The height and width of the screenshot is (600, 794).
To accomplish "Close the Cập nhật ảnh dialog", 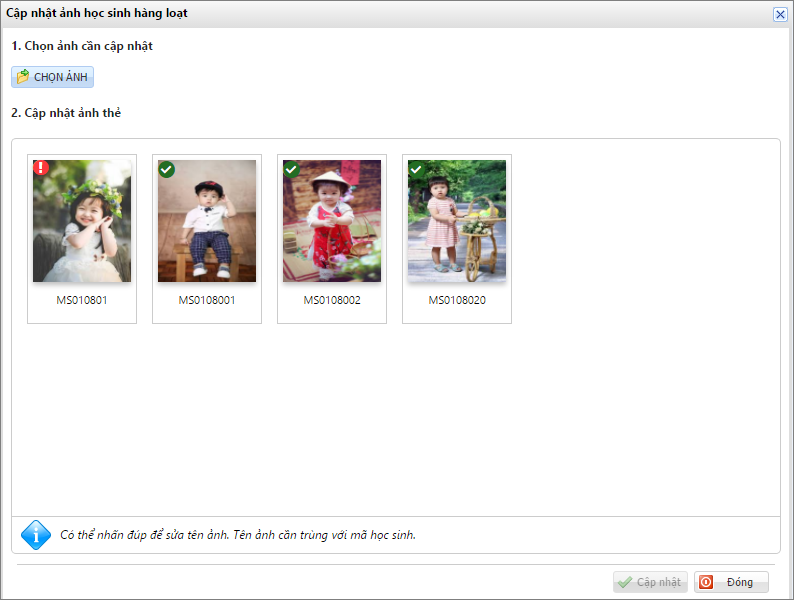I will point(780,14).
